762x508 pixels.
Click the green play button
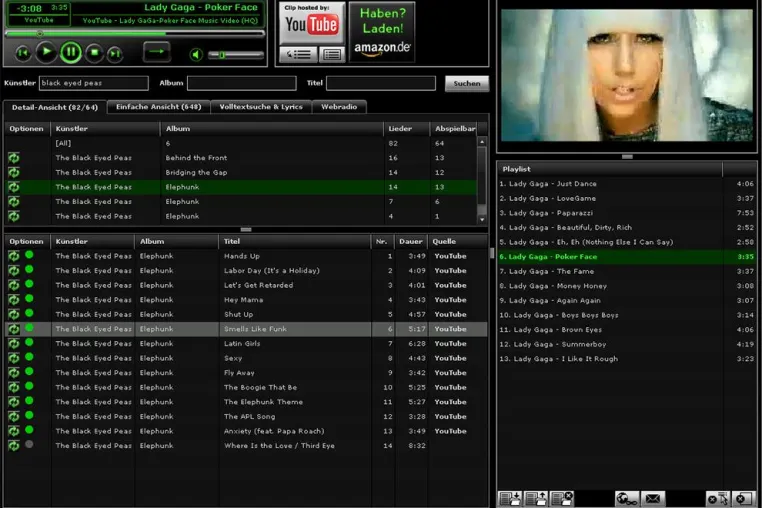click(46, 52)
